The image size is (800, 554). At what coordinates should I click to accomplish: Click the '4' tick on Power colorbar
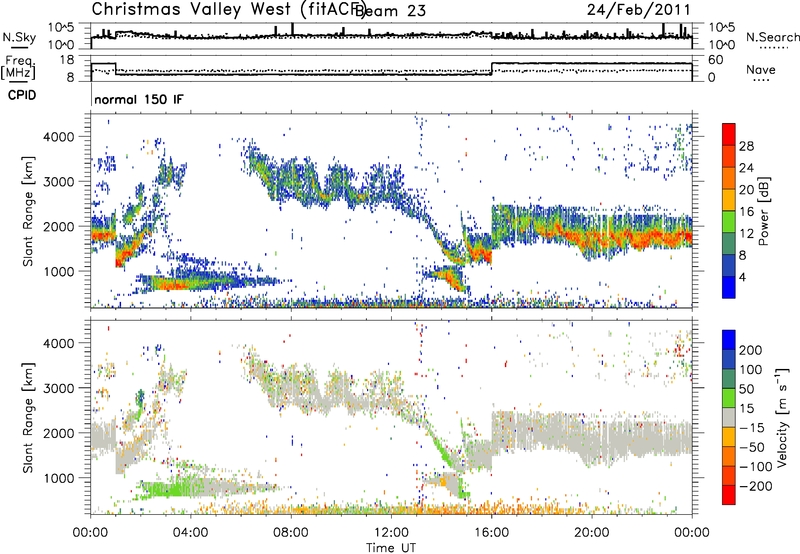point(742,277)
